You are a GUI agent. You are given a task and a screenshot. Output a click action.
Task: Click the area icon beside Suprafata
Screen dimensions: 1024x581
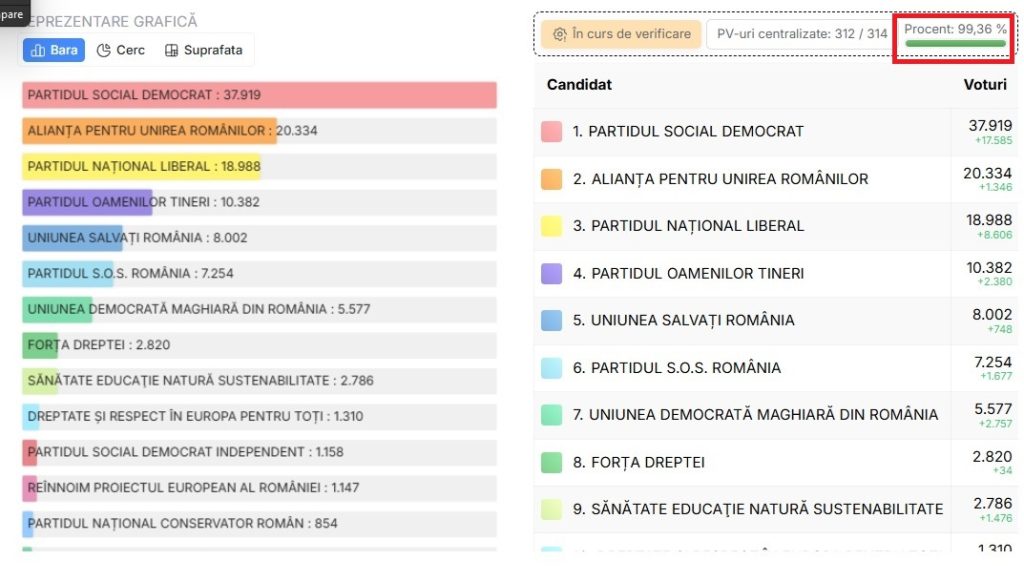click(172, 50)
